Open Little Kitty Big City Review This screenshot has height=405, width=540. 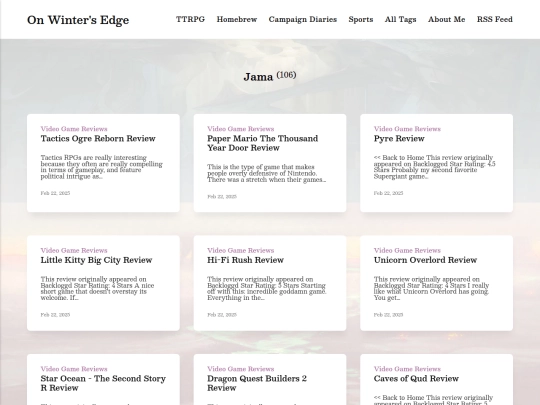point(96,260)
